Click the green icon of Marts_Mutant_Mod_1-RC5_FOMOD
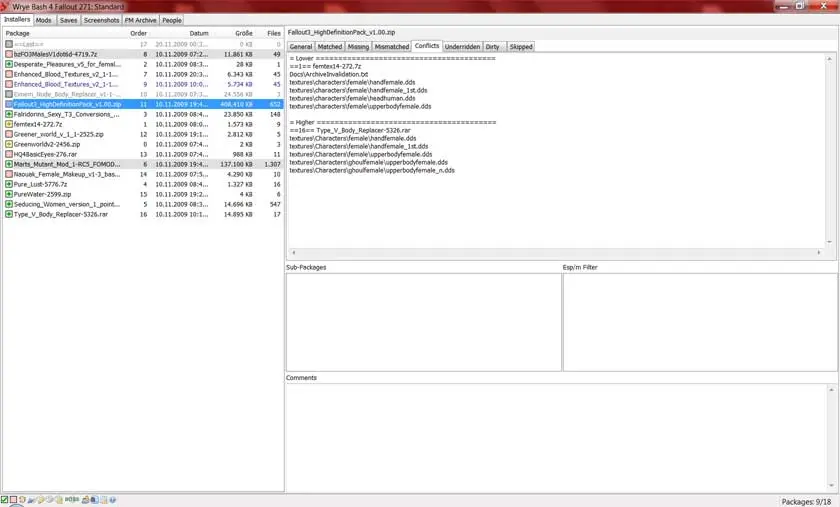 [9, 165]
